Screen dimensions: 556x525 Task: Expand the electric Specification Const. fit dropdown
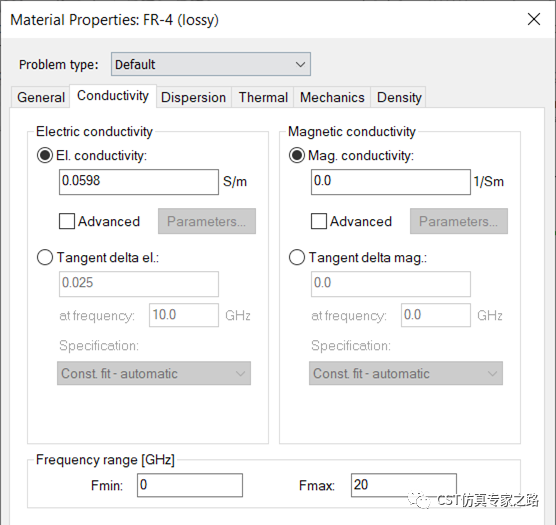pyautogui.click(x=154, y=373)
